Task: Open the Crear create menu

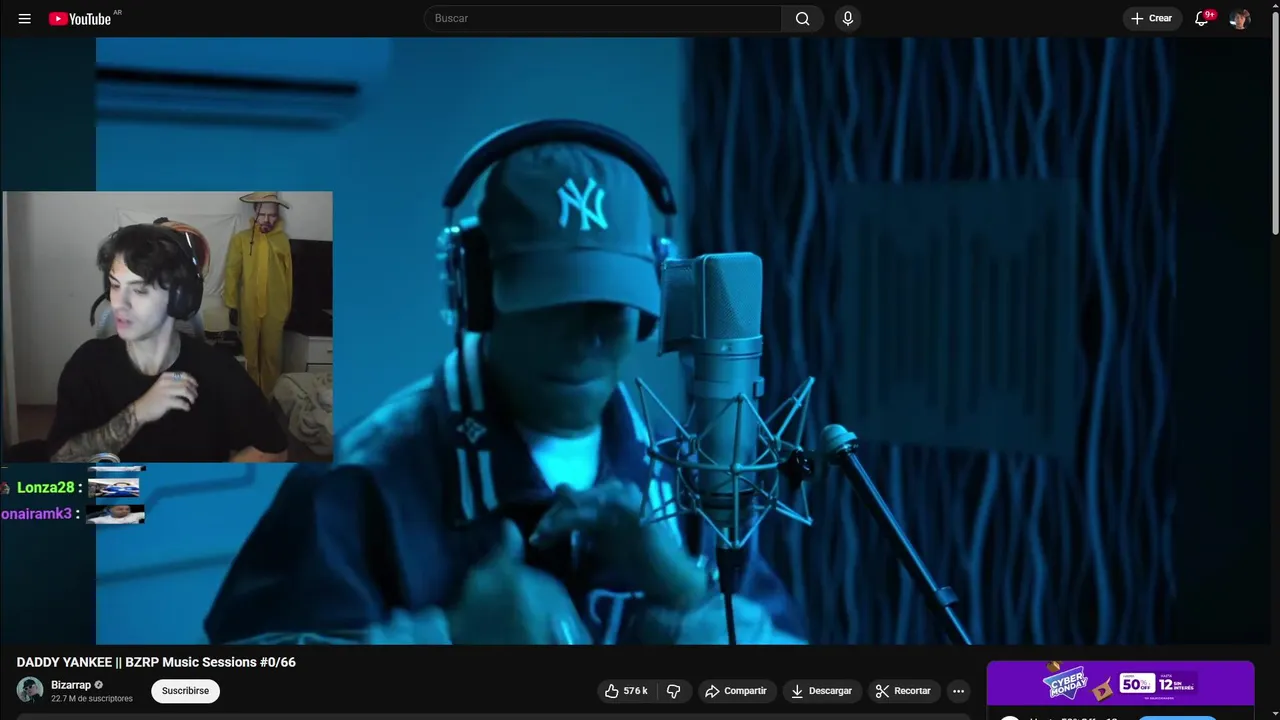Action: [1152, 18]
